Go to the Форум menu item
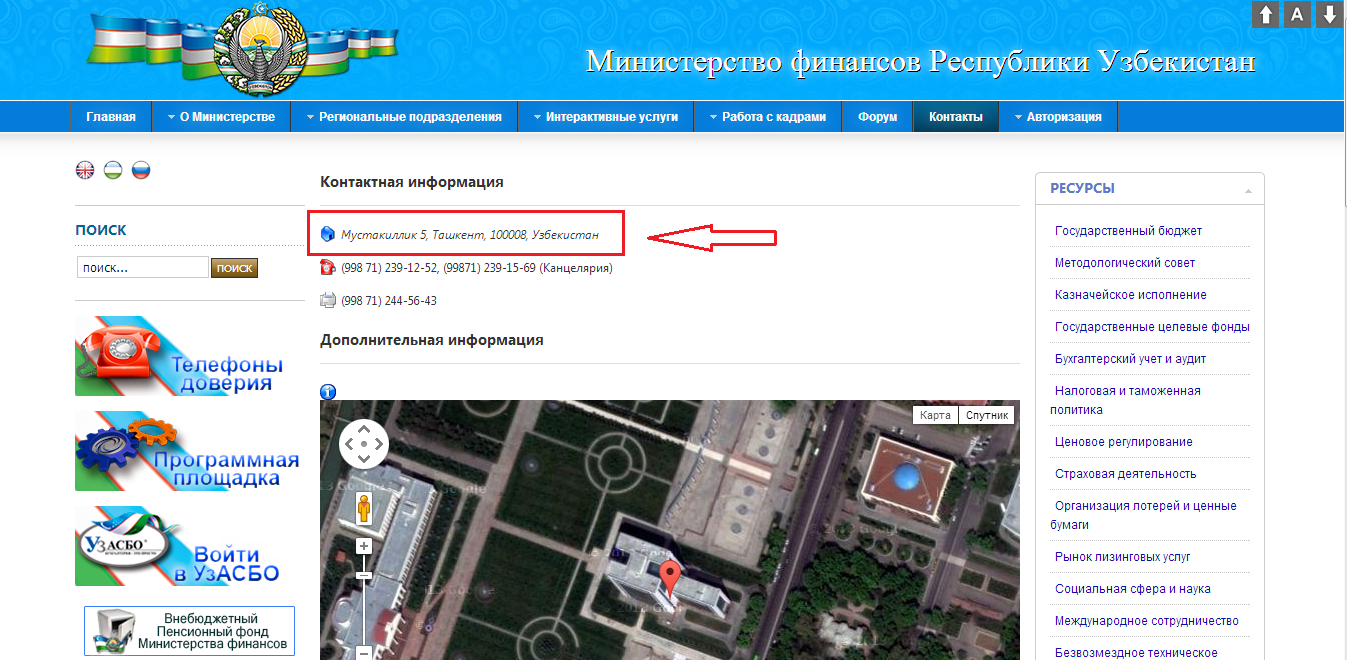 pos(877,117)
